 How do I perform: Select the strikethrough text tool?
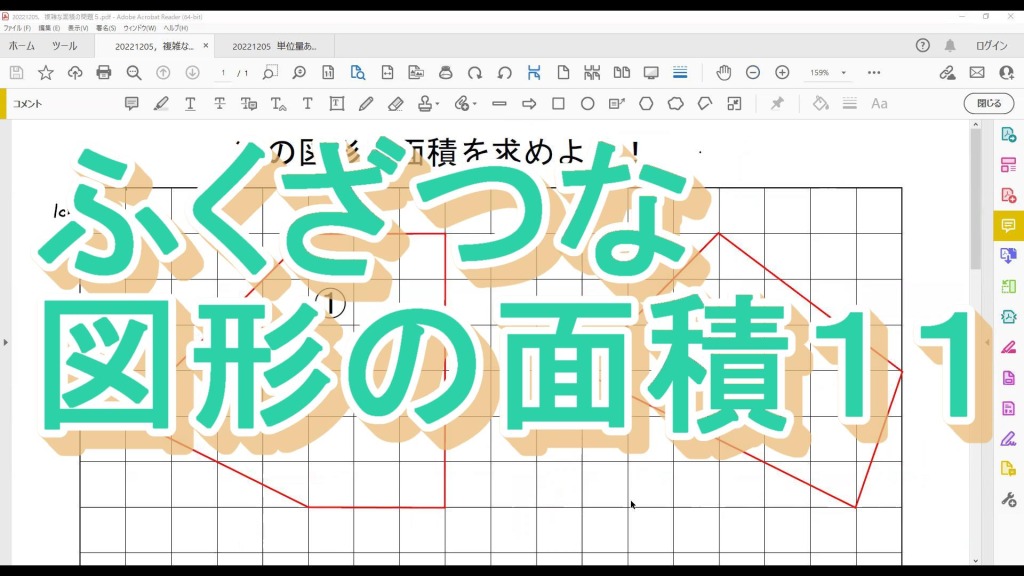[x=219, y=104]
